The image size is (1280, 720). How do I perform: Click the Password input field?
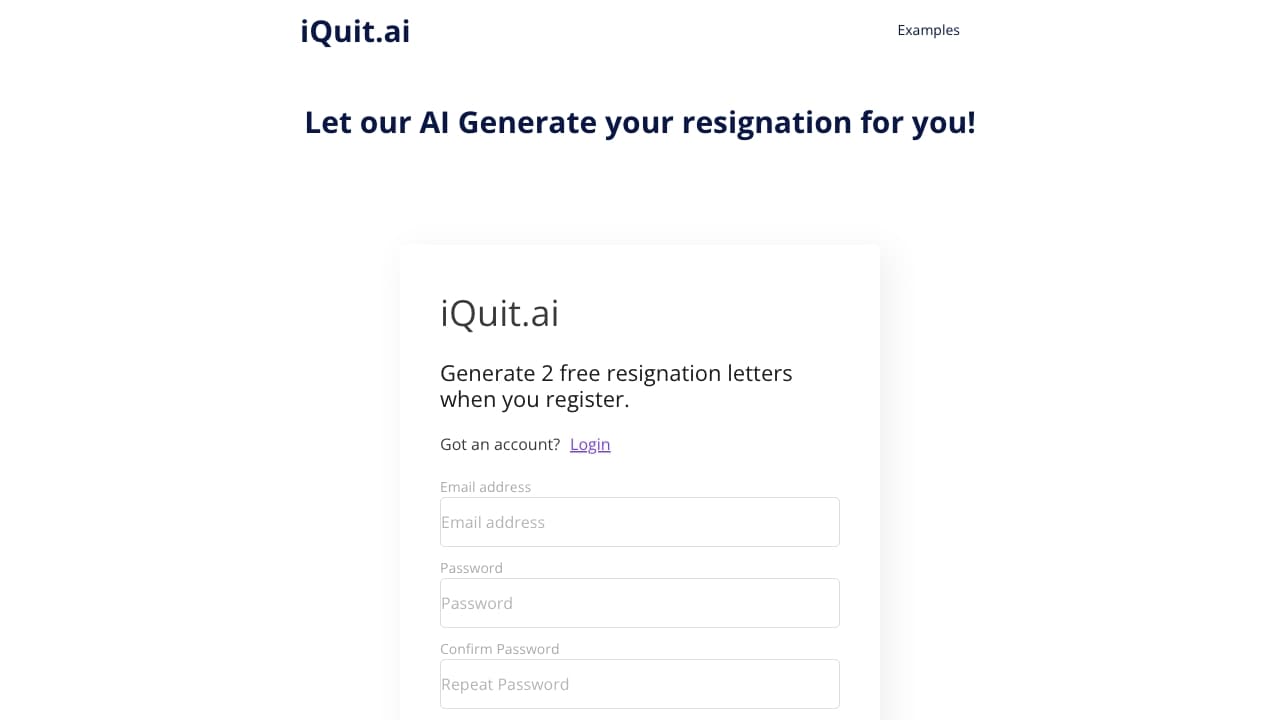click(639, 602)
